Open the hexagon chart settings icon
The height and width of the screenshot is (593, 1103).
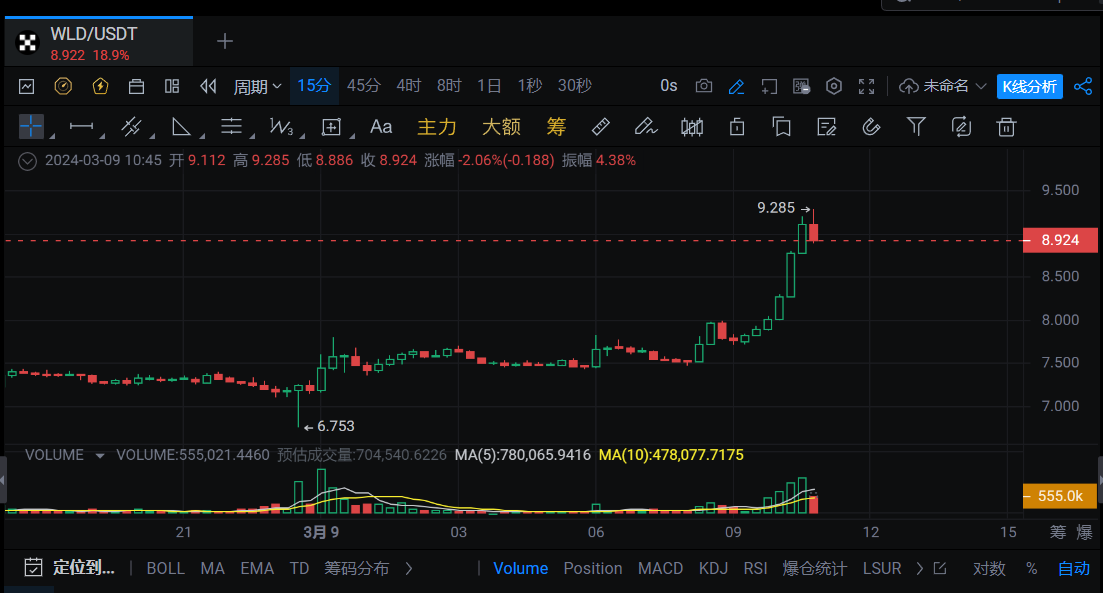point(834,86)
